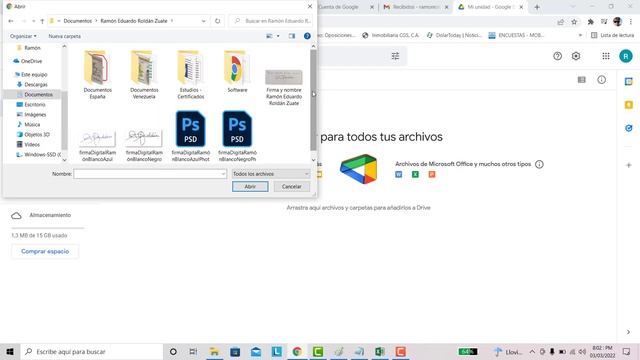Open Inmobiliaria CGS, C.A. bookmark
The width and height of the screenshot is (640, 360).
coord(391,36)
